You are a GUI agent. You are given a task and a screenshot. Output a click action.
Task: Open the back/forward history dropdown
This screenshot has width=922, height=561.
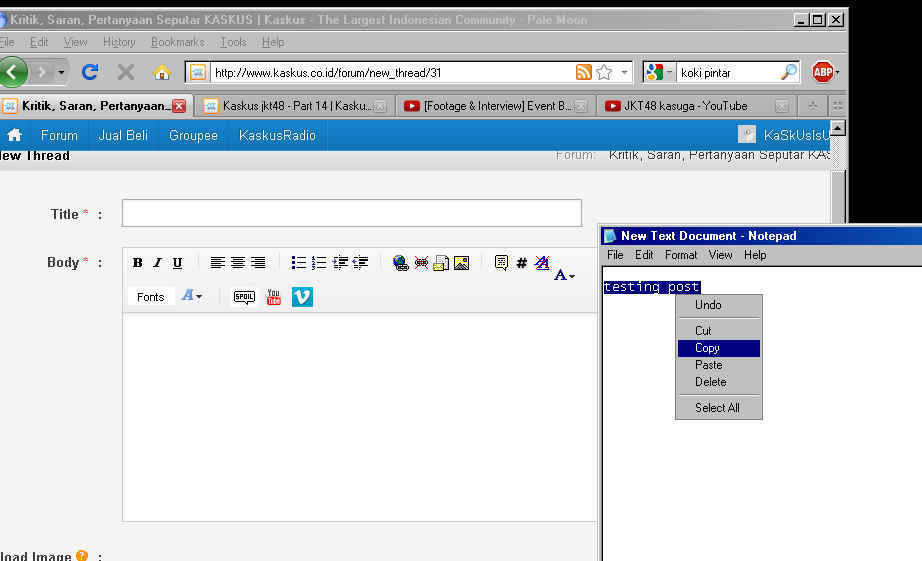(x=61, y=72)
